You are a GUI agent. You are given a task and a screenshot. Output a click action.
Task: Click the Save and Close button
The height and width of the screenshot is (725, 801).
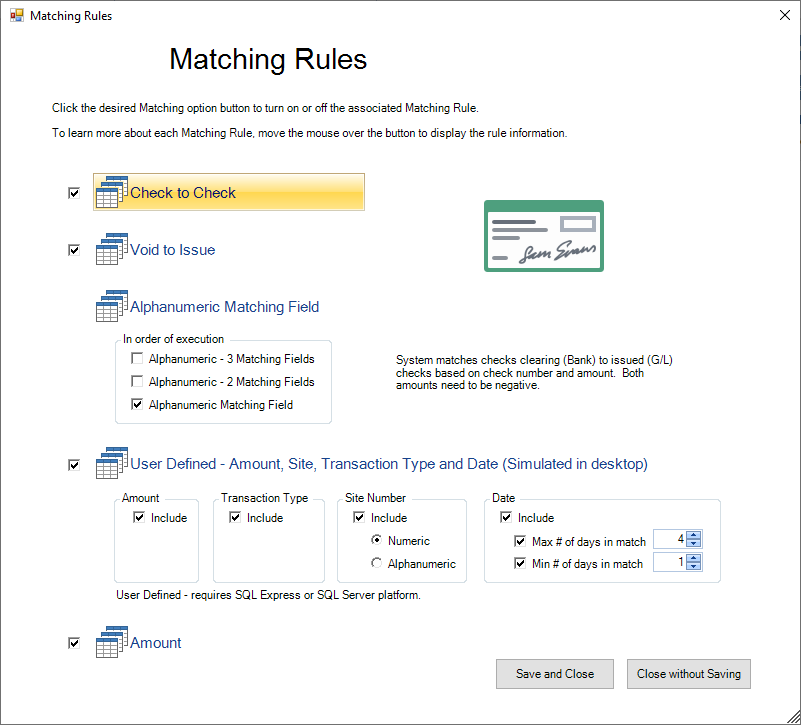tap(555, 674)
